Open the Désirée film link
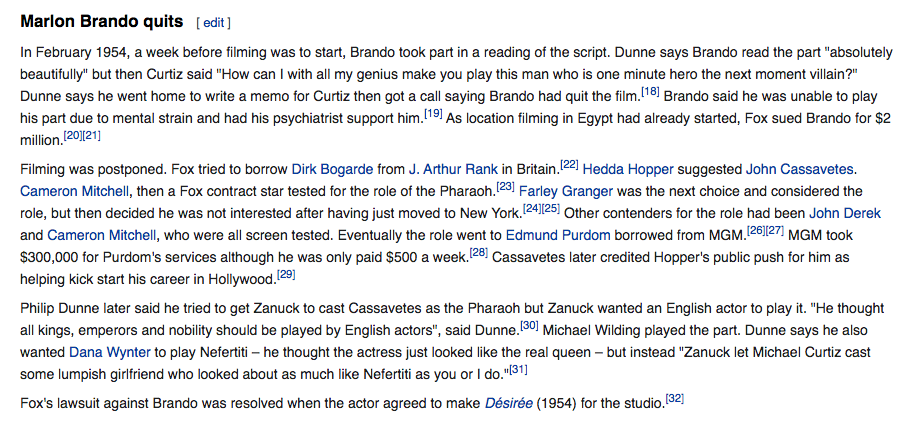Image resolution: width=915 pixels, height=428 pixels. point(508,403)
